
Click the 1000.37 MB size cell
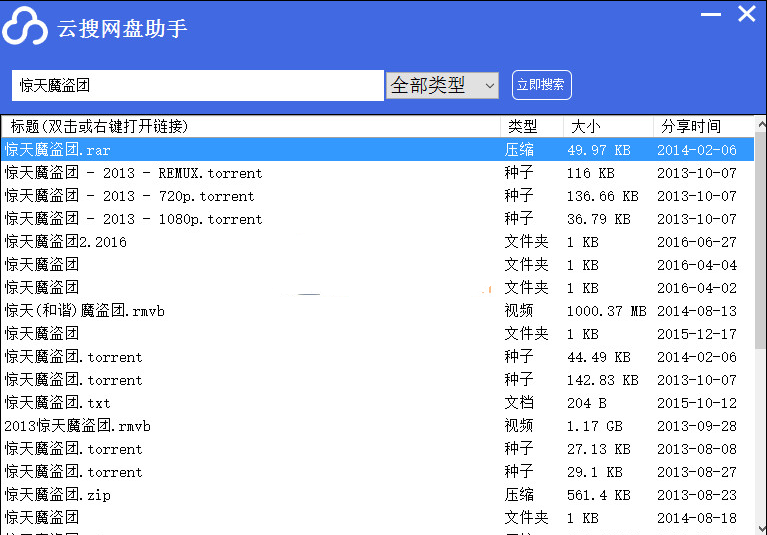click(x=607, y=311)
